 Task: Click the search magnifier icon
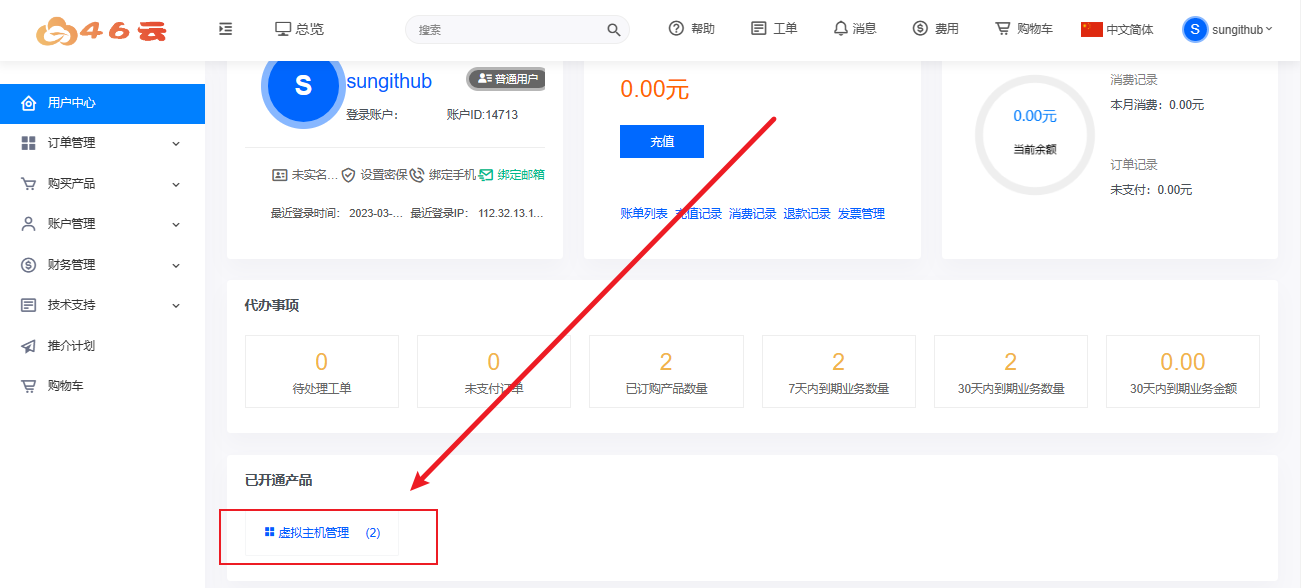(614, 30)
